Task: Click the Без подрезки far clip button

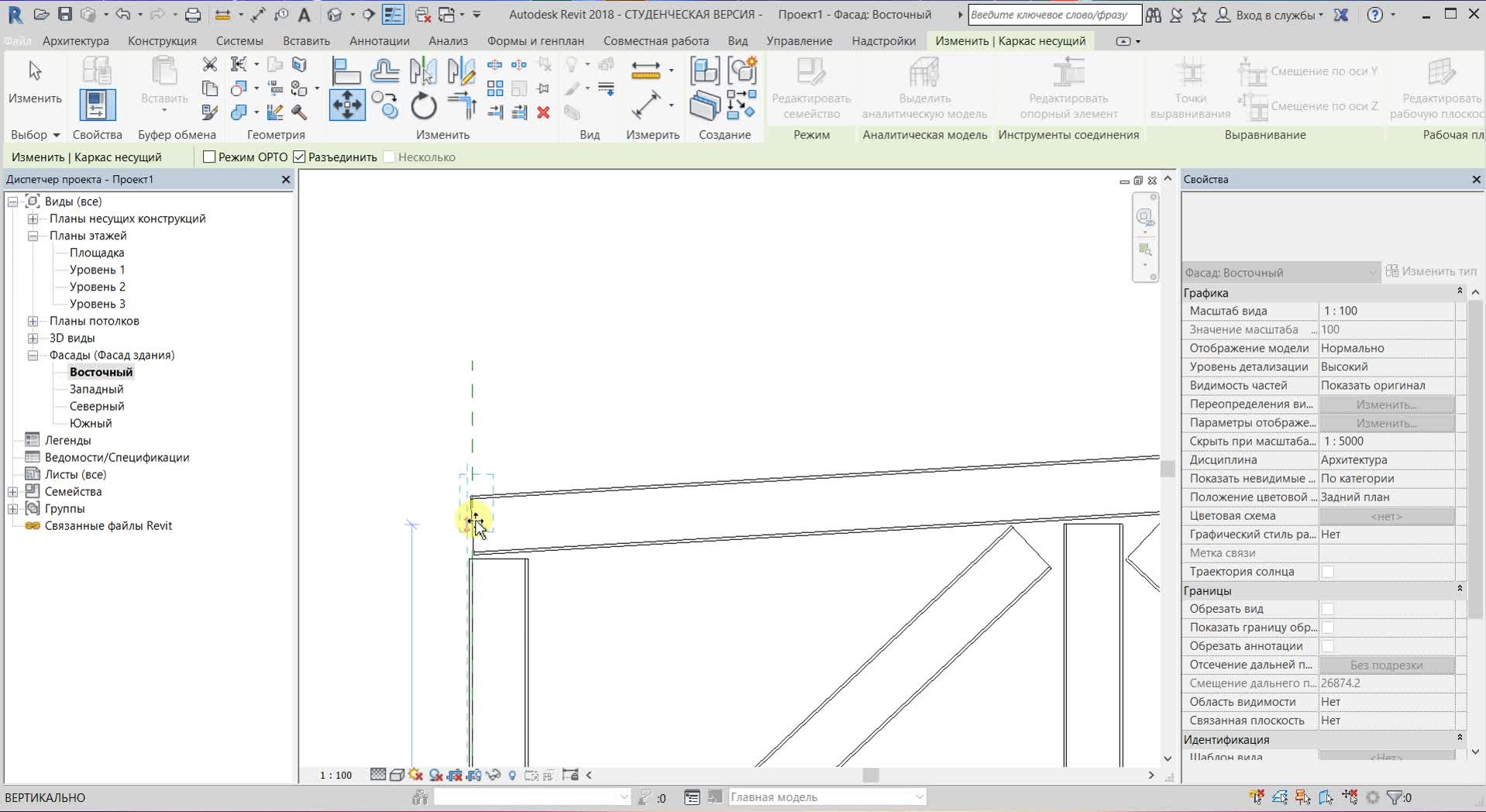Action: [x=1387, y=665]
